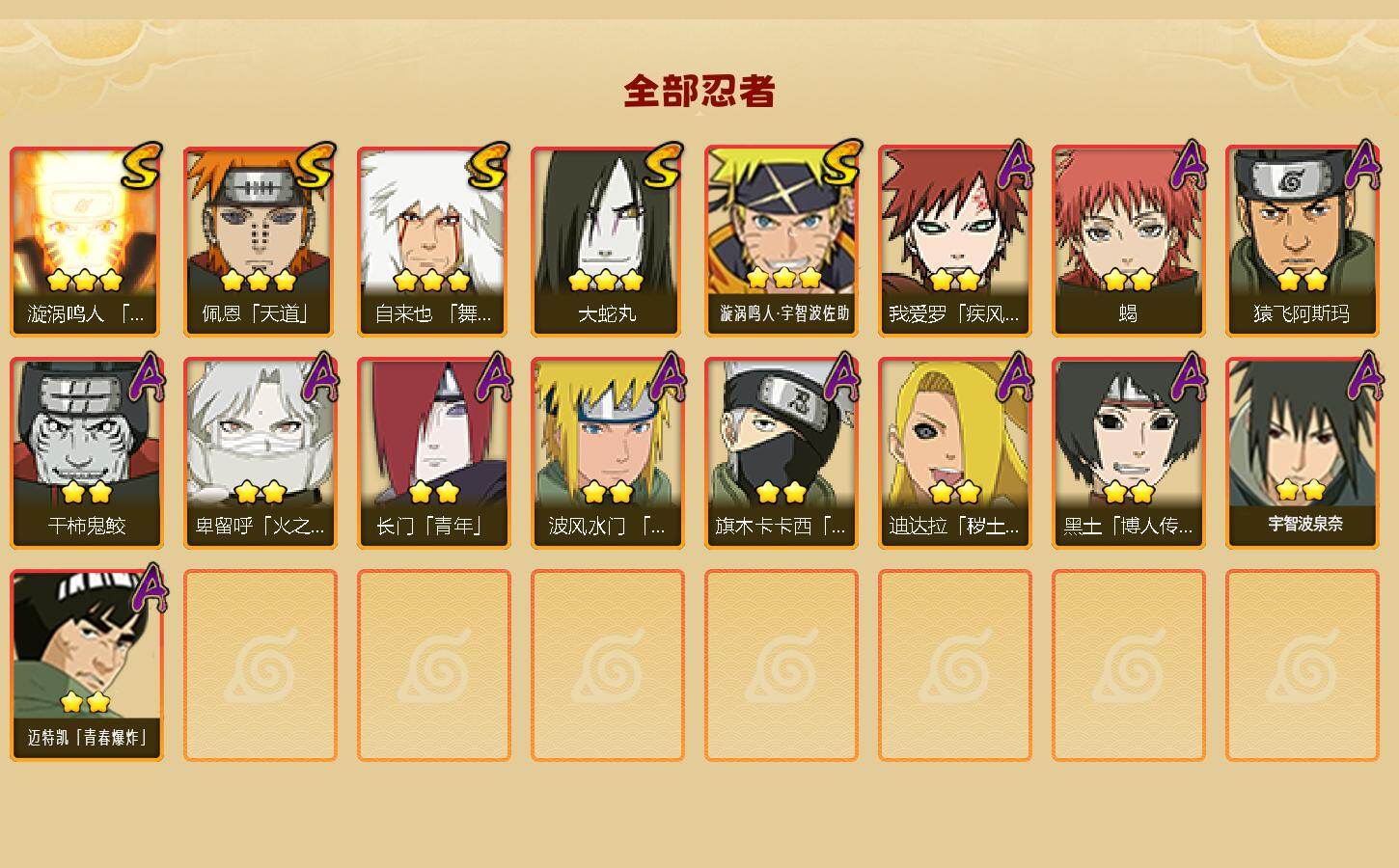Screen dimensions: 1399x868
Task: Select the white-haired 自来也 card
Action: pyautogui.click(x=434, y=241)
